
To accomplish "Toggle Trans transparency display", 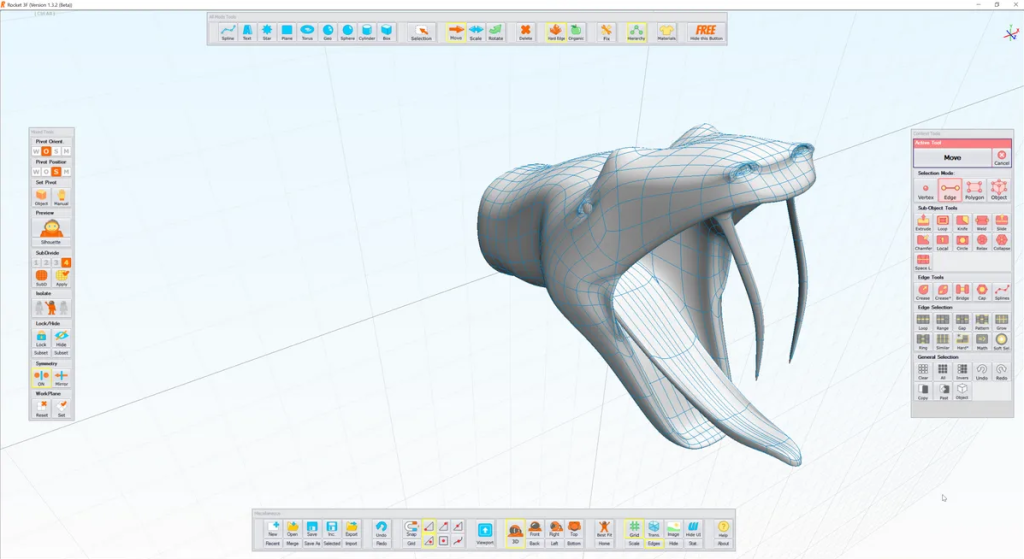I will [654, 528].
